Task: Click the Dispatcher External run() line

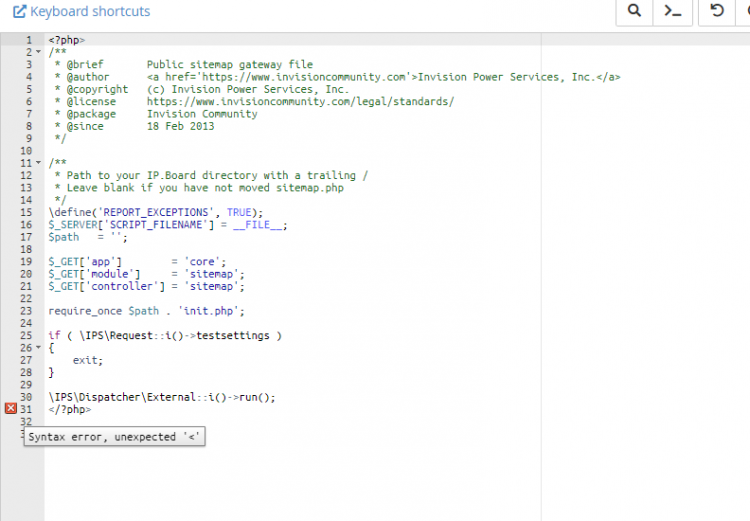Action: tap(161, 397)
